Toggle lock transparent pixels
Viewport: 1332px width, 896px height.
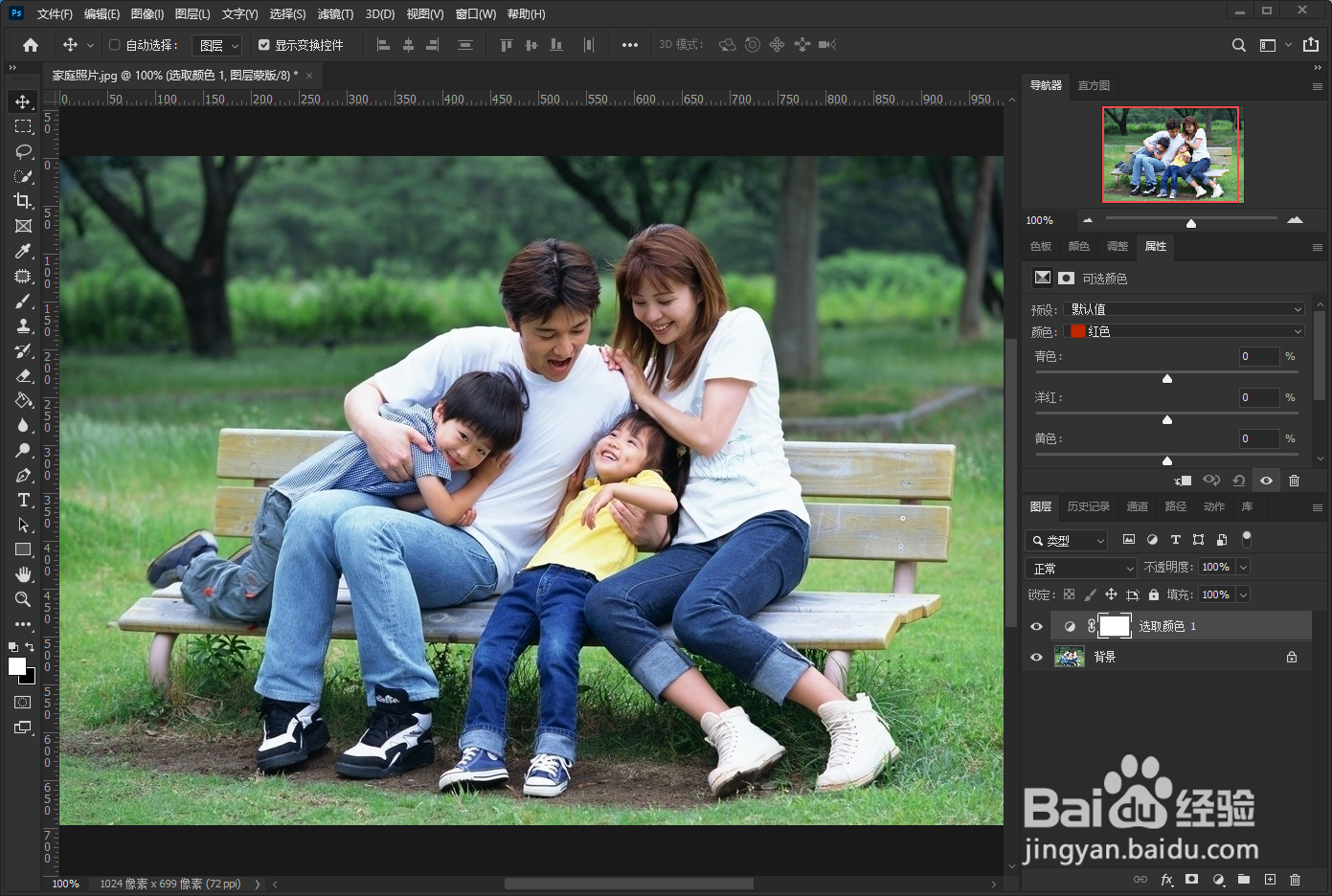click(x=1069, y=594)
